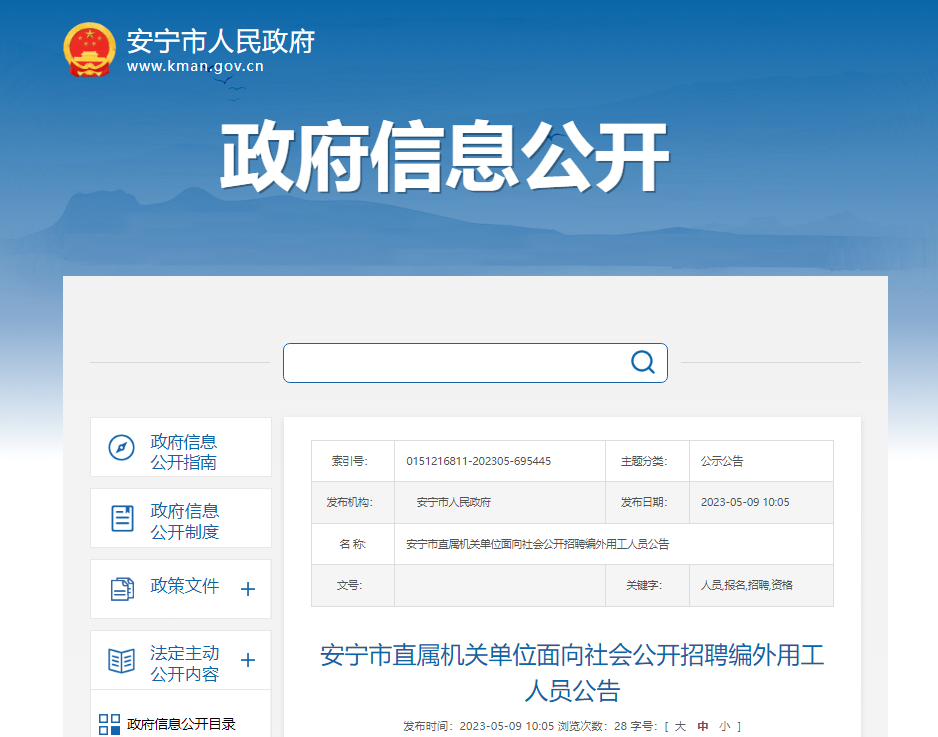Open 政府信息公开目录 section
The width and height of the screenshot is (938, 737).
[181, 724]
